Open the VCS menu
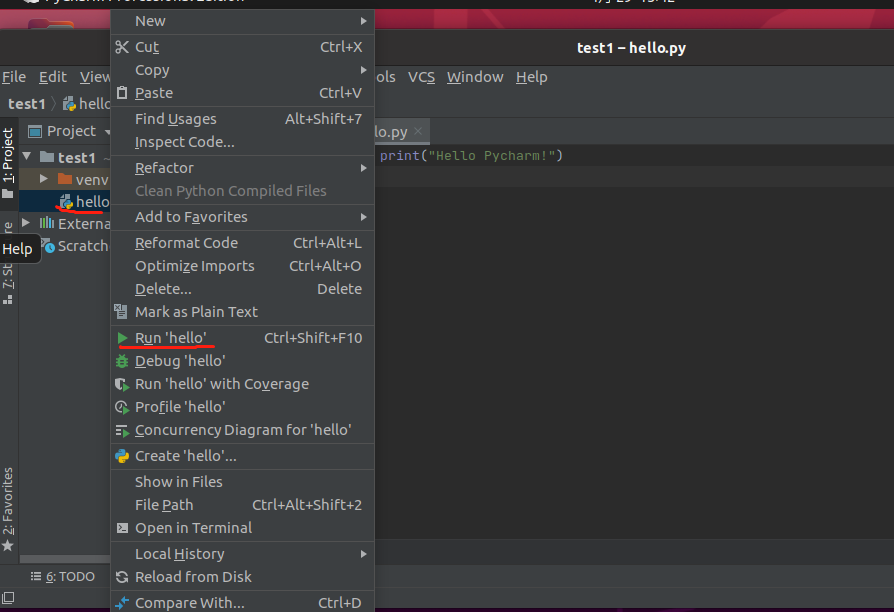Viewport: 894px width, 612px height. (421, 77)
